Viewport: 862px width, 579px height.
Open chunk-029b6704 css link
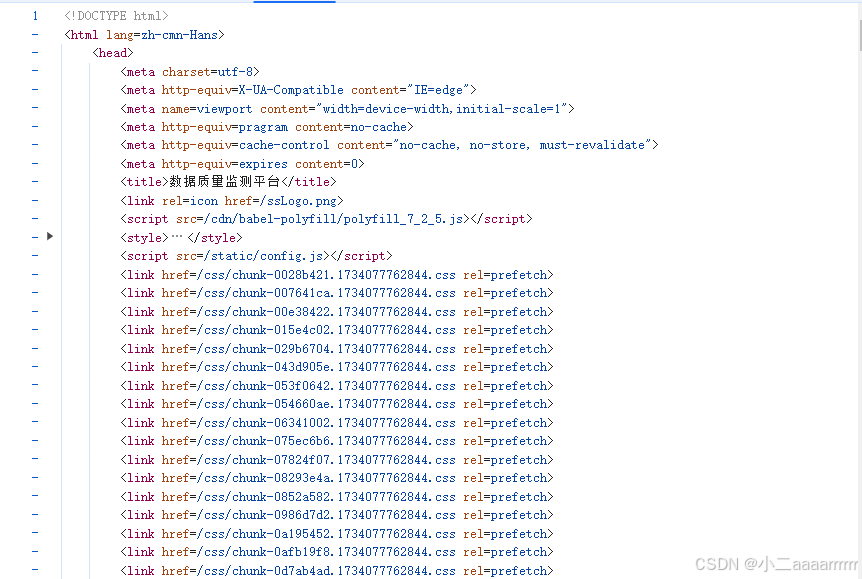[326, 348]
